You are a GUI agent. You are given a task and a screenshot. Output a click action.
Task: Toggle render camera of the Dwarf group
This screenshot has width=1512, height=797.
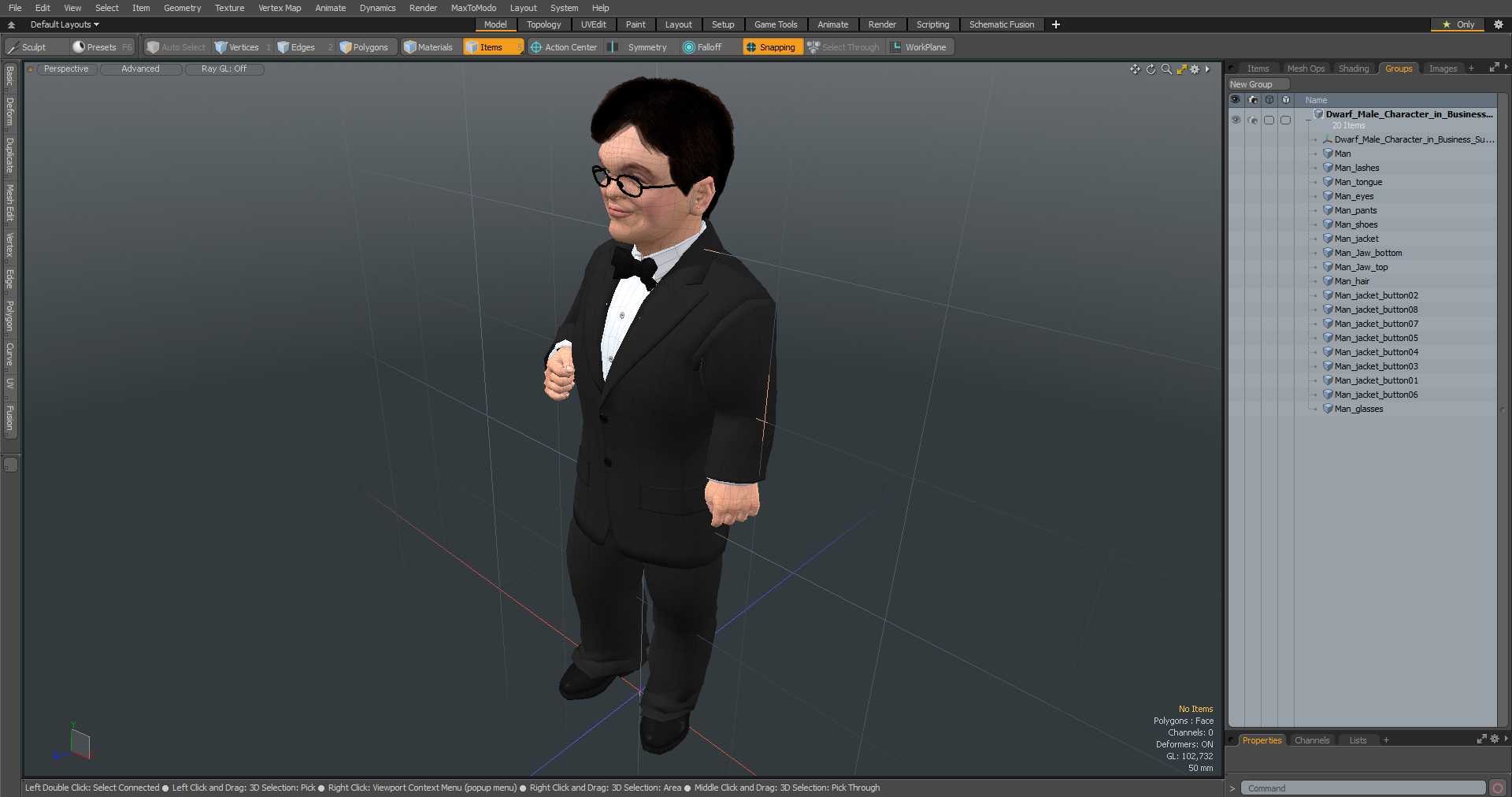pos(1252,120)
